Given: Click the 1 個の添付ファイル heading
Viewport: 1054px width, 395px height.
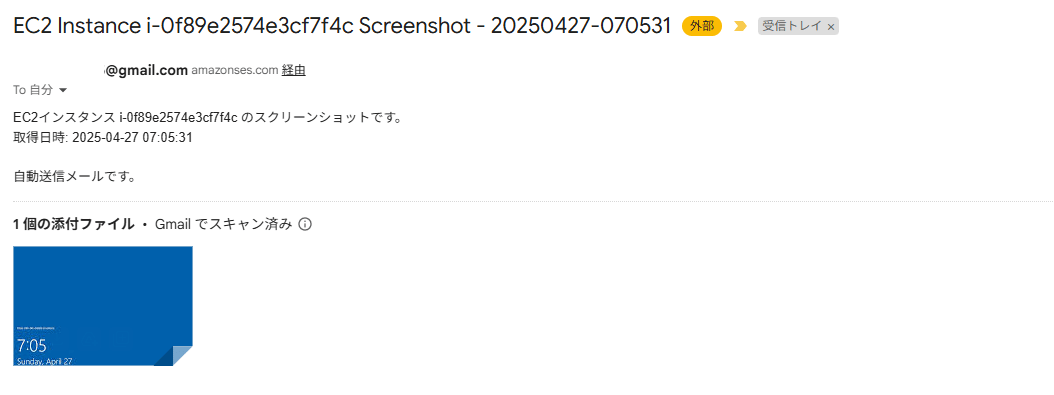Looking at the screenshot, I should (74, 224).
